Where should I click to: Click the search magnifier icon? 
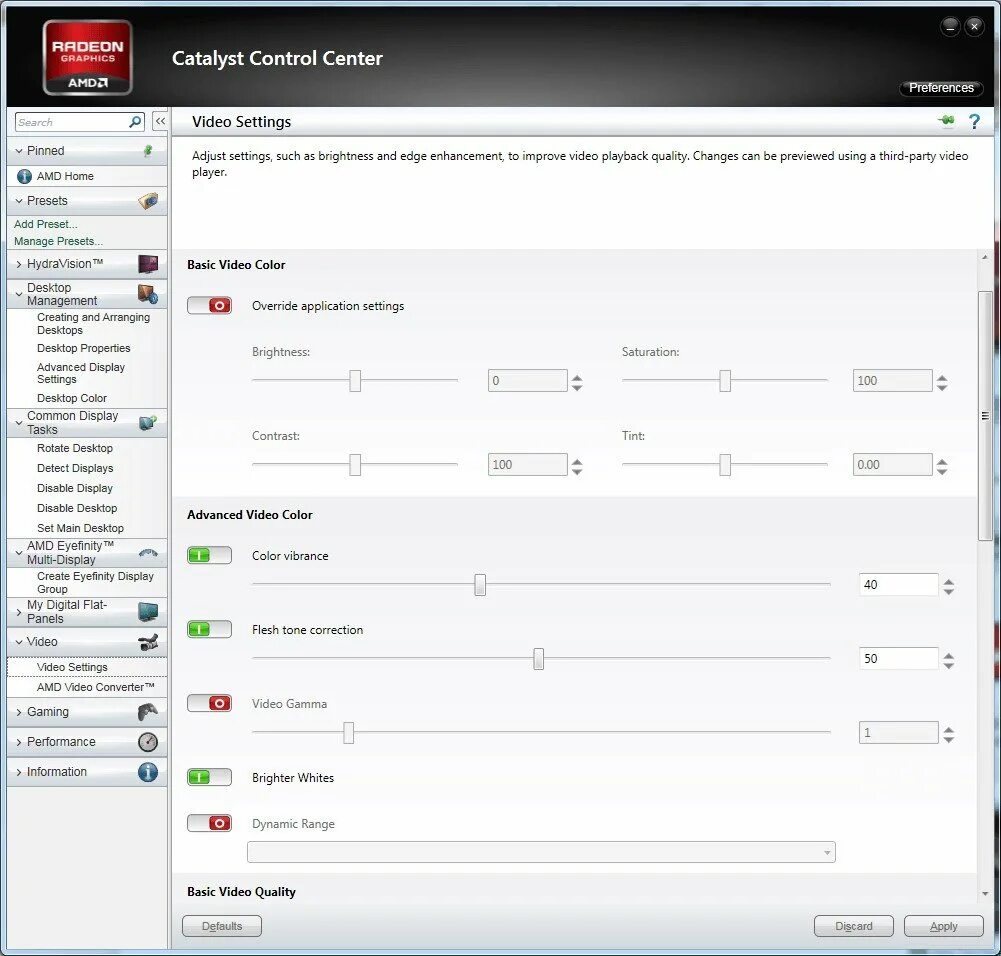click(x=135, y=121)
